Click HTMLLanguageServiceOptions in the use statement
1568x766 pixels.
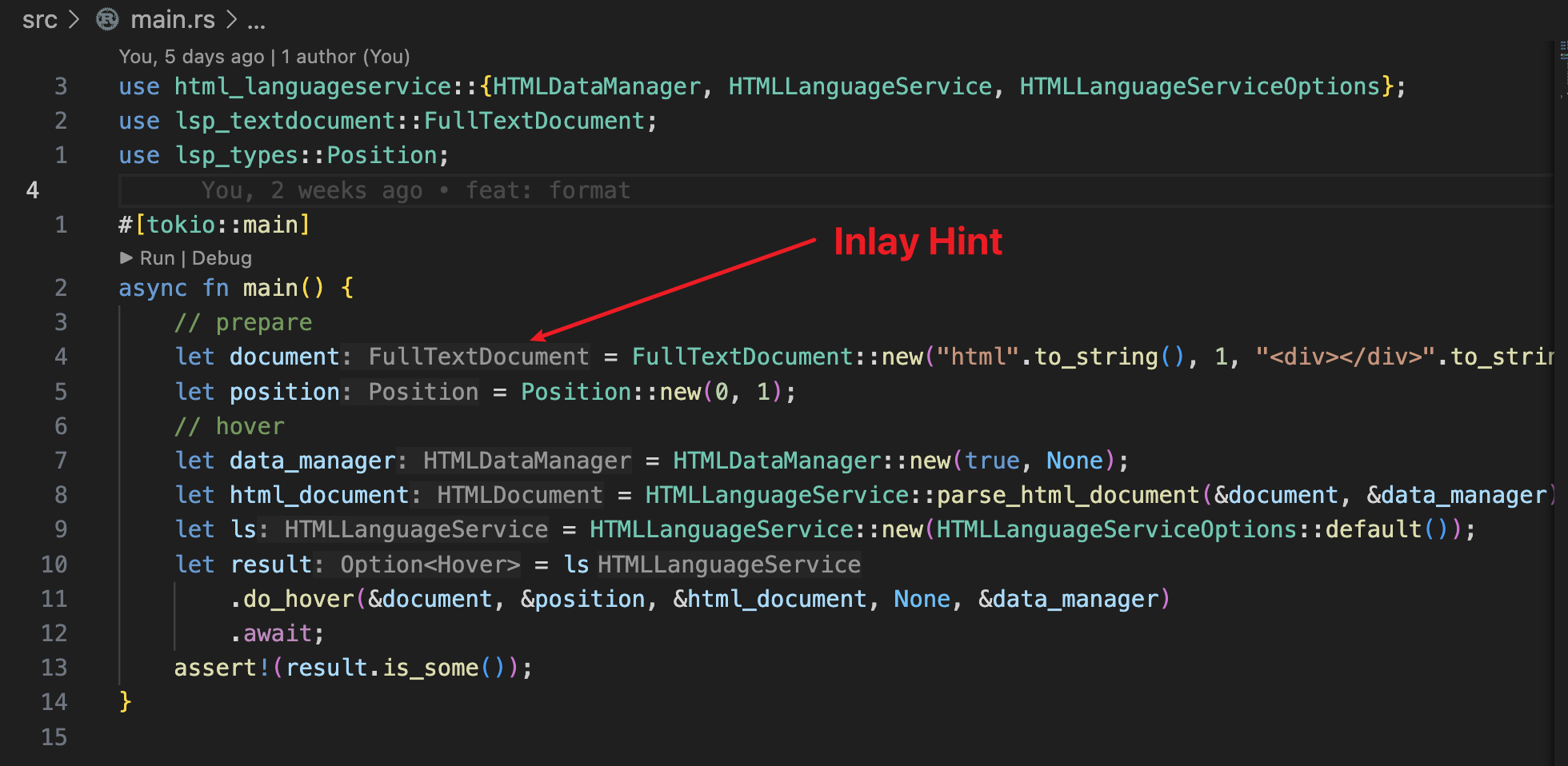tap(1200, 86)
